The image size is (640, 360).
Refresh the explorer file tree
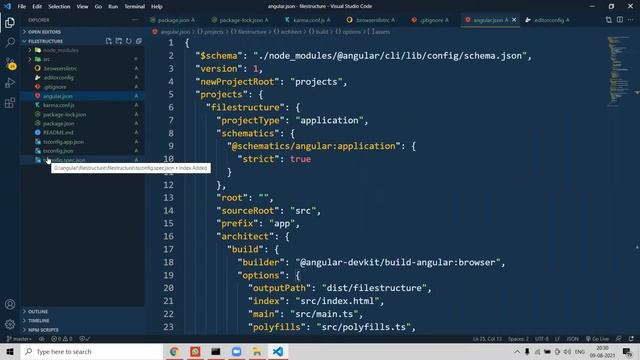click(x=129, y=41)
